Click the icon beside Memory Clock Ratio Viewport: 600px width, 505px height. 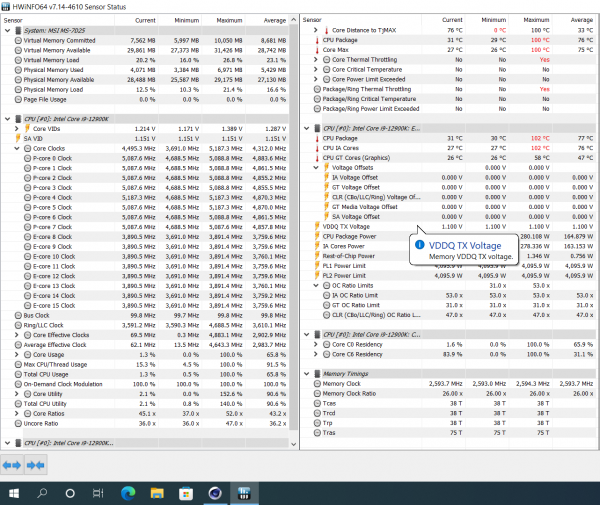(317, 393)
